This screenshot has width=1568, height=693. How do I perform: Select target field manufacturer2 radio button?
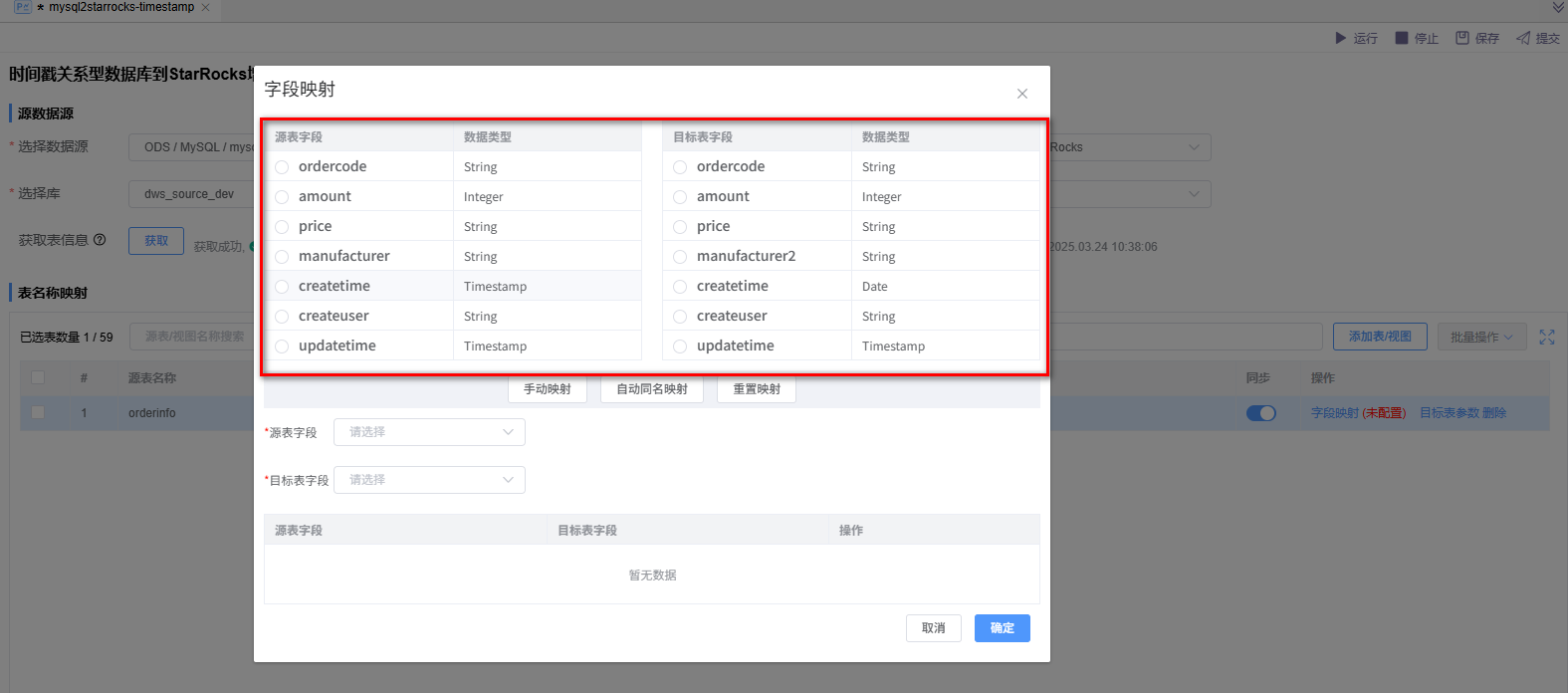click(680, 257)
